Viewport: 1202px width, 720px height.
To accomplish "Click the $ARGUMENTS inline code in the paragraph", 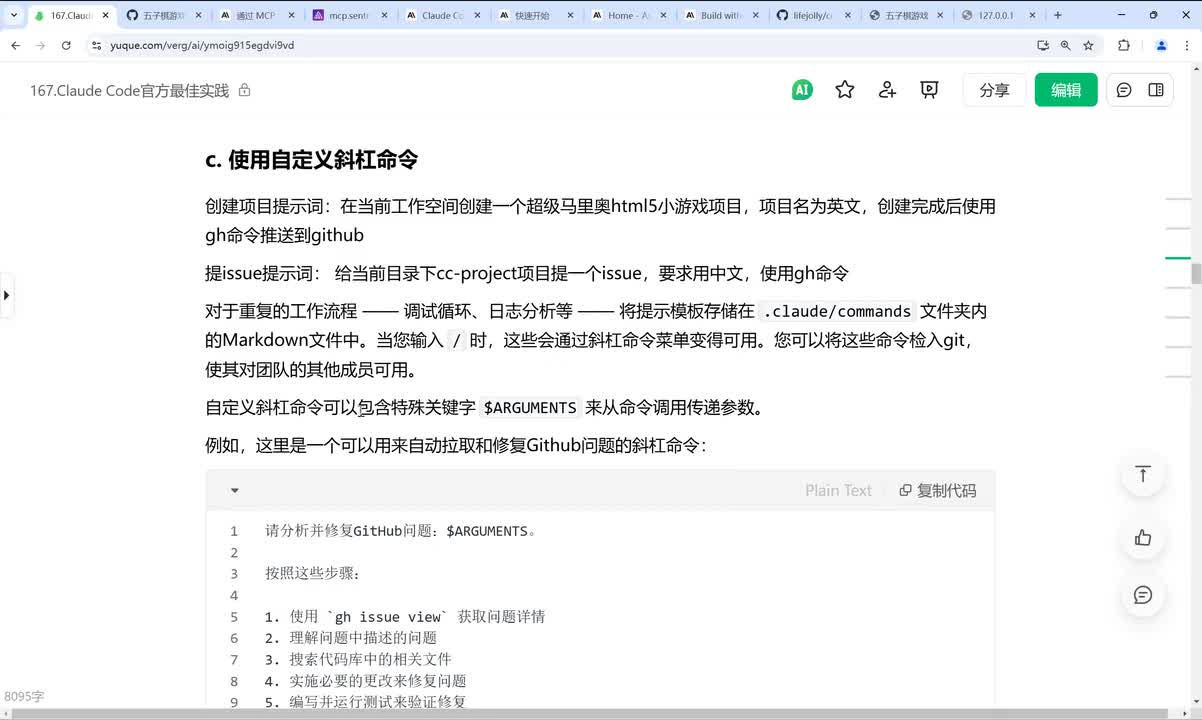I will [x=530, y=407].
